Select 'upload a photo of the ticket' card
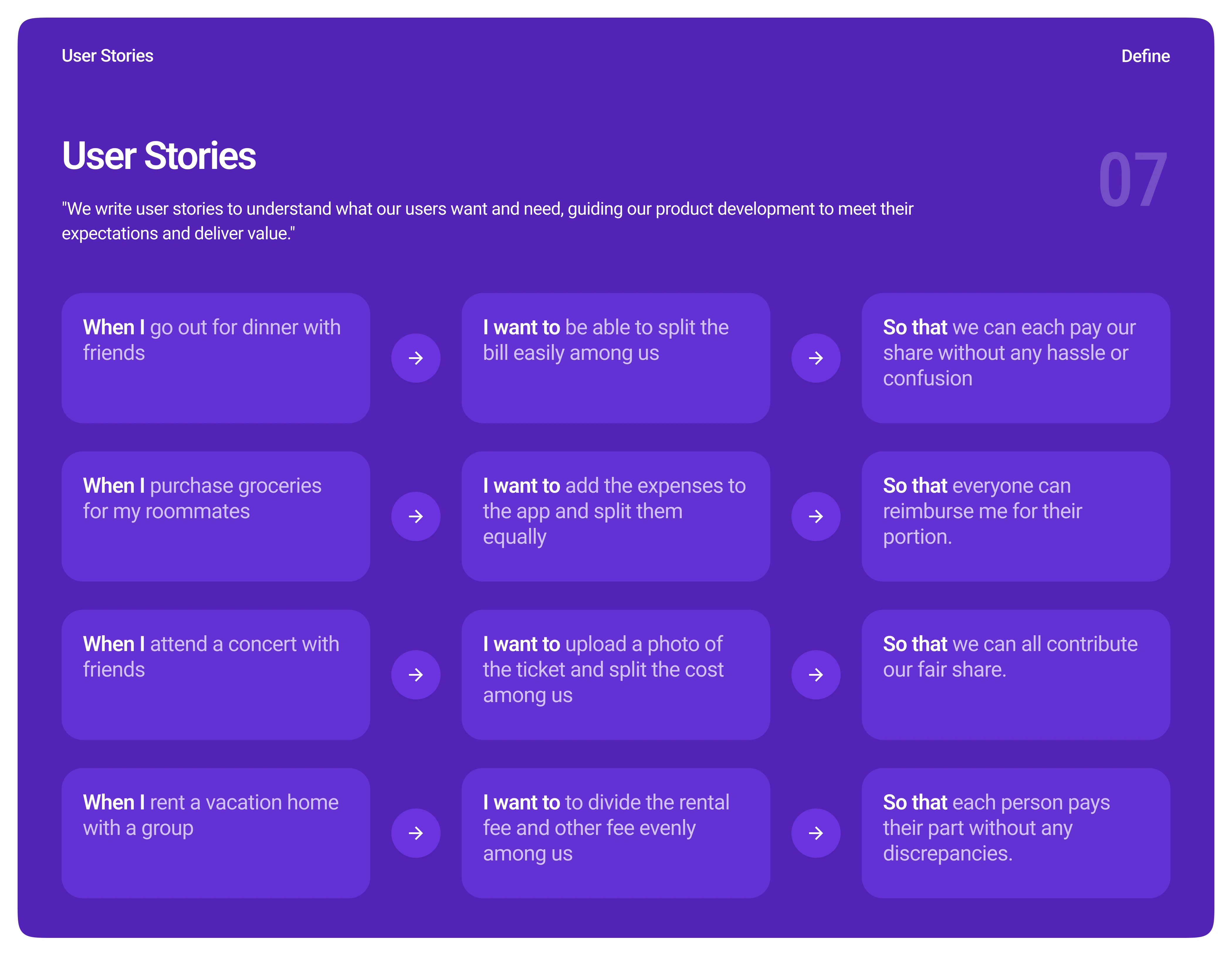Viewport: 1232px width, 959px height. [x=615, y=675]
